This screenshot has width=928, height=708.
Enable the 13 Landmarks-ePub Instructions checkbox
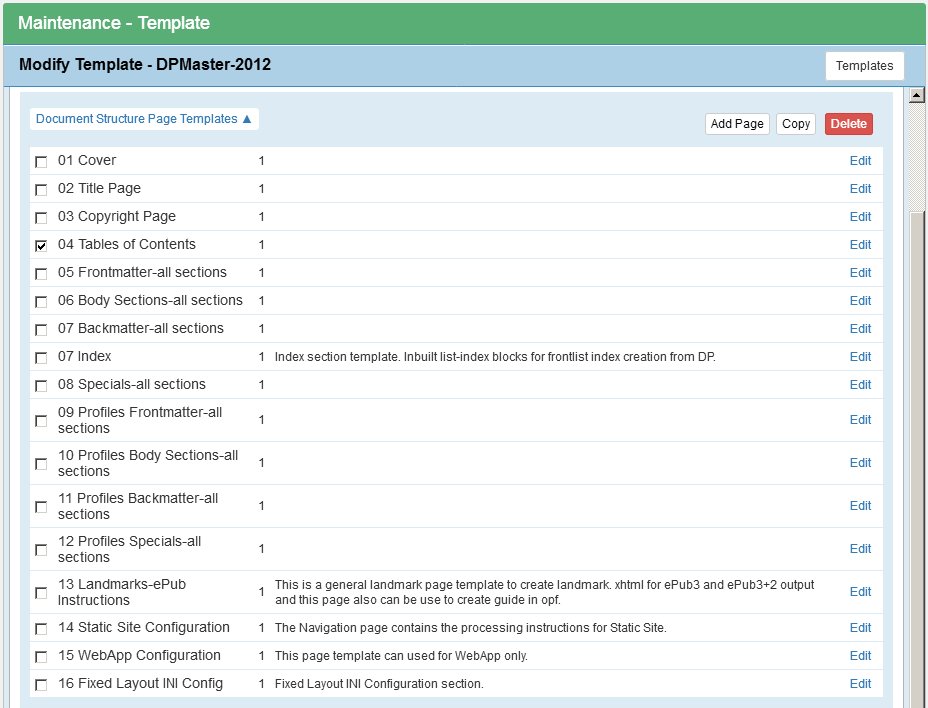click(41, 591)
